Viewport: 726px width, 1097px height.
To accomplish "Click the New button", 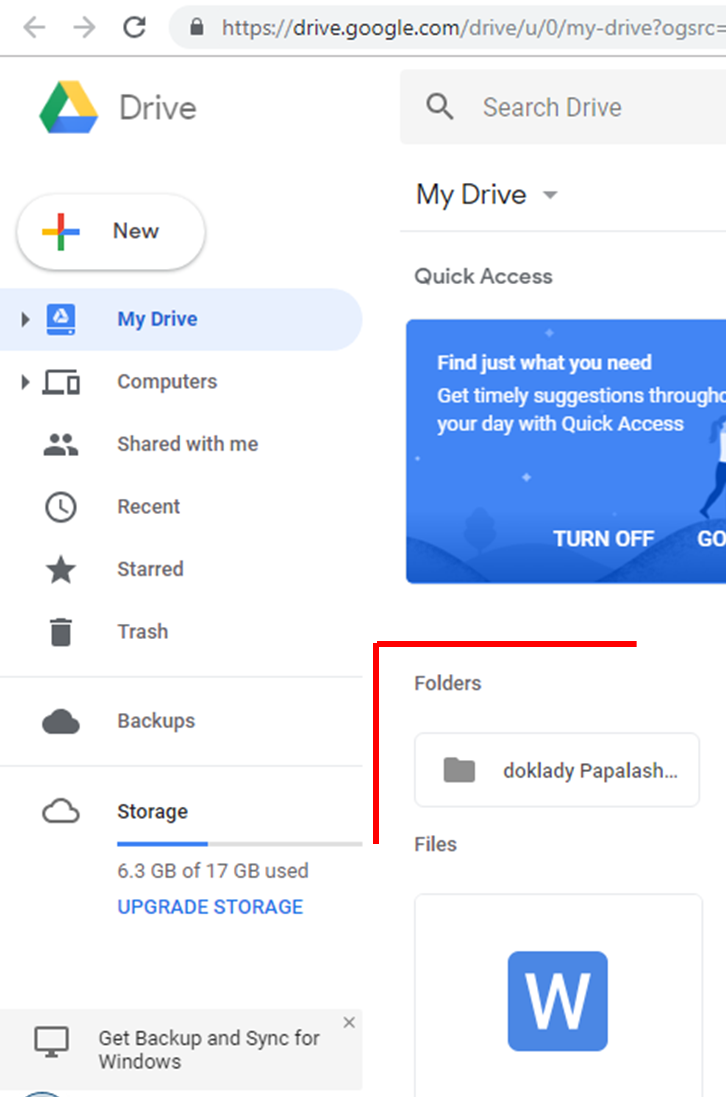I will click(111, 232).
